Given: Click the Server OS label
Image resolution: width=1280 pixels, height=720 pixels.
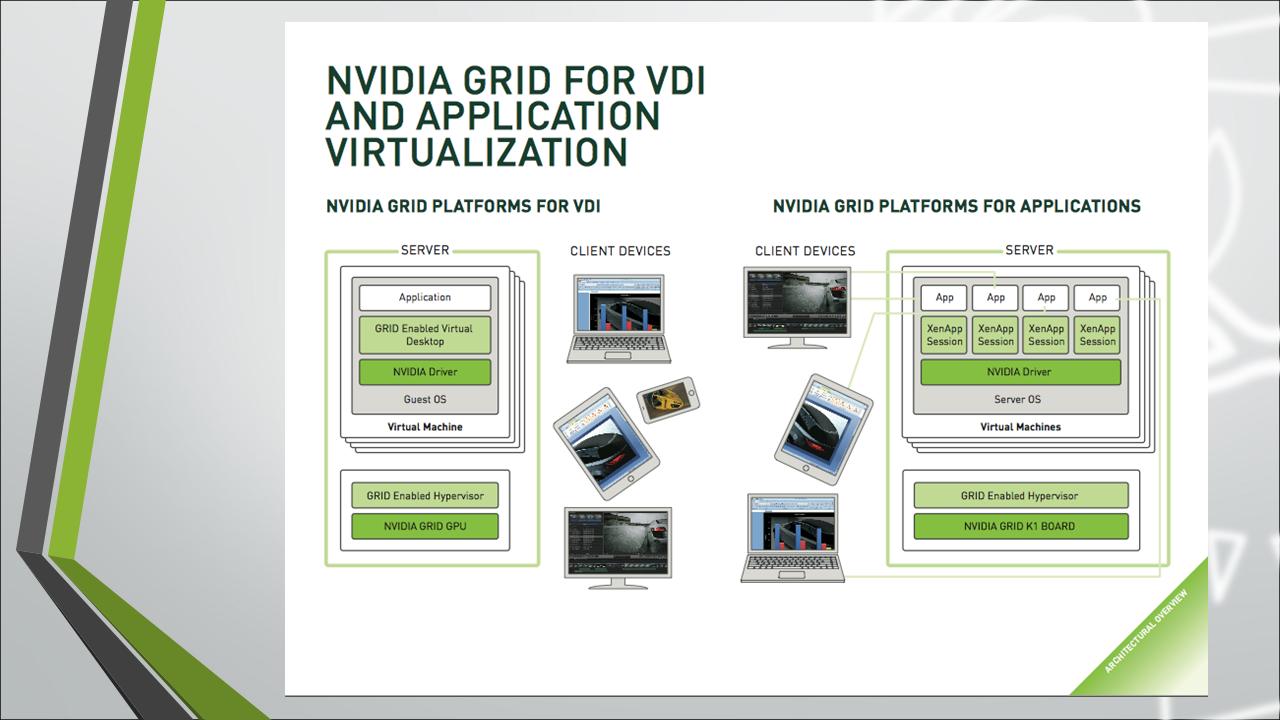Looking at the screenshot, I should (x=1019, y=399).
